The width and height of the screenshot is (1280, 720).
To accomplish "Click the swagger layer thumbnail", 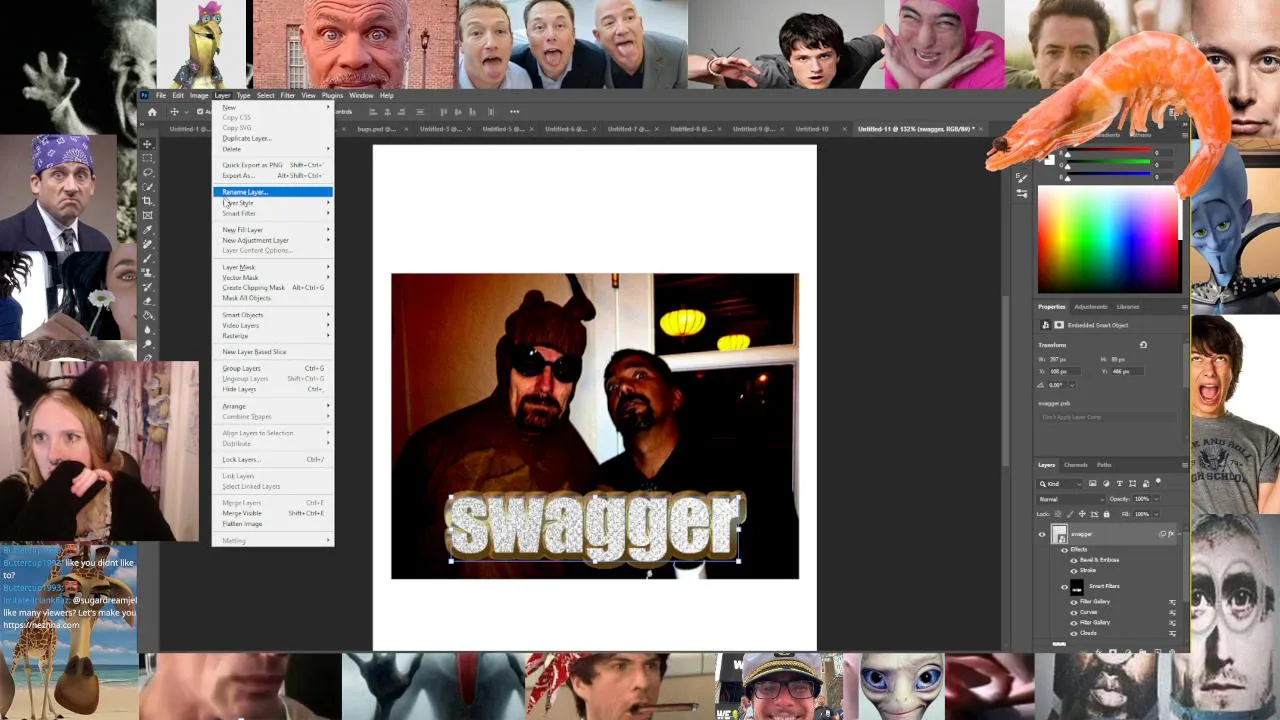I will click(x=1059, y=534).
